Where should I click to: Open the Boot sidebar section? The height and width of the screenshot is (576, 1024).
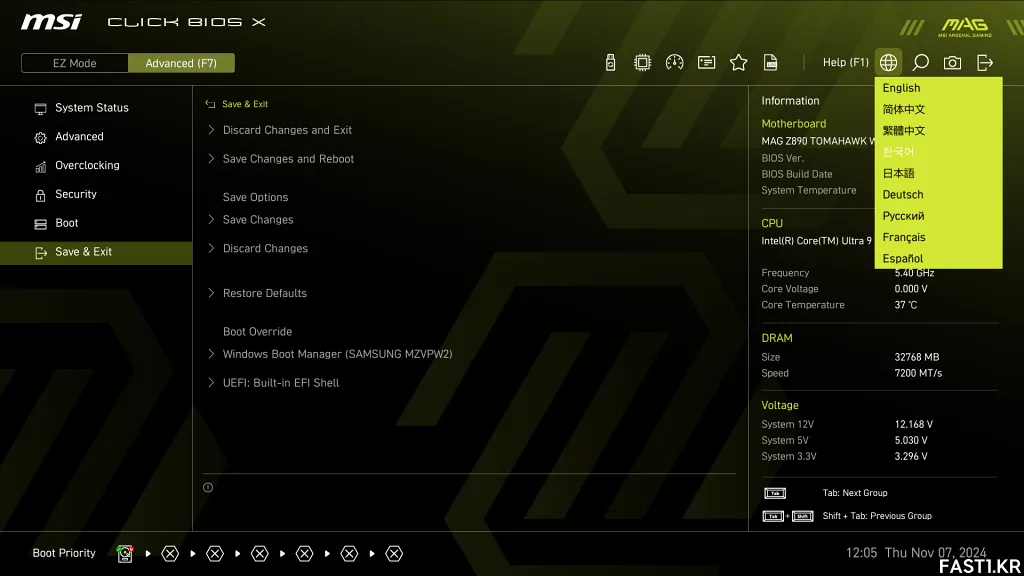(96, 223)
